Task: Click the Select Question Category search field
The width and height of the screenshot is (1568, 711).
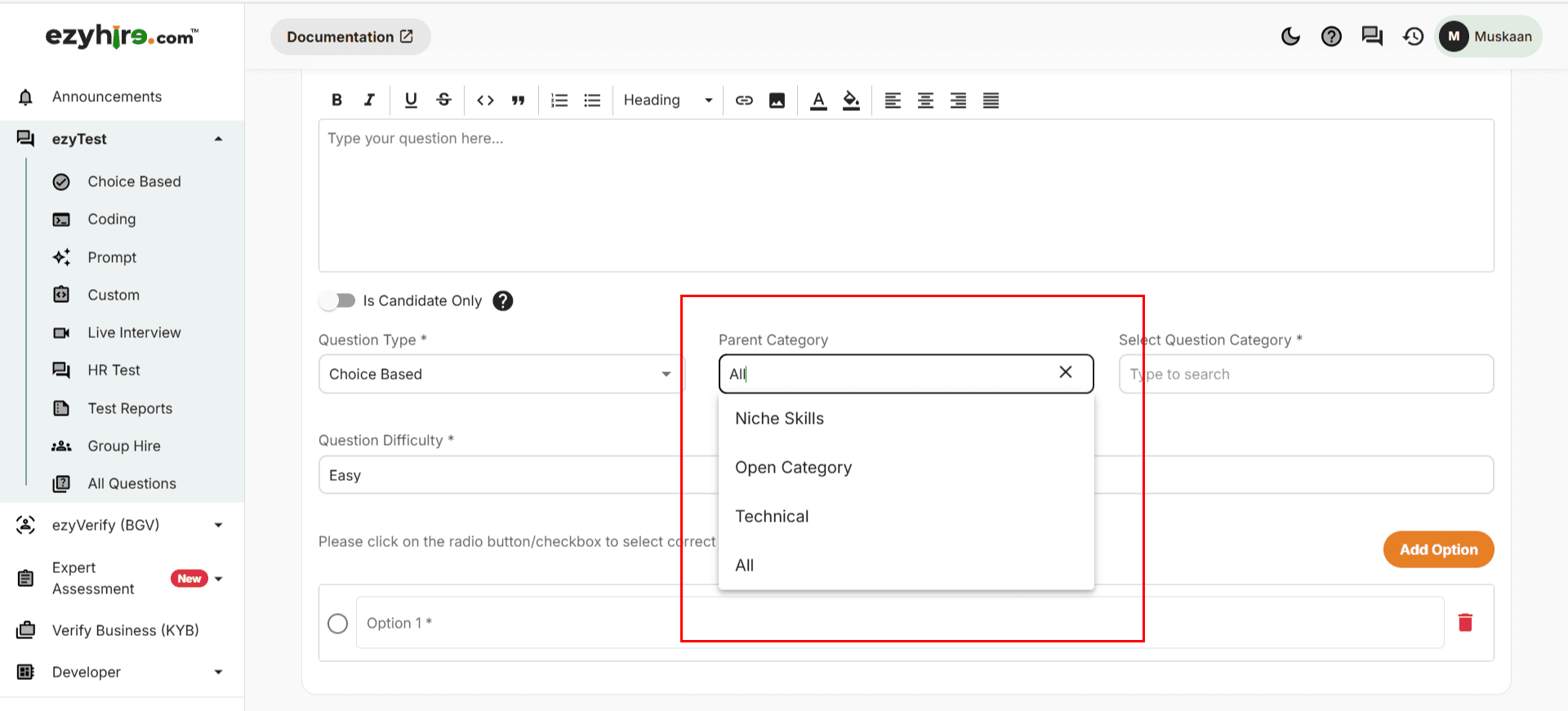Action: point(1307,374)
